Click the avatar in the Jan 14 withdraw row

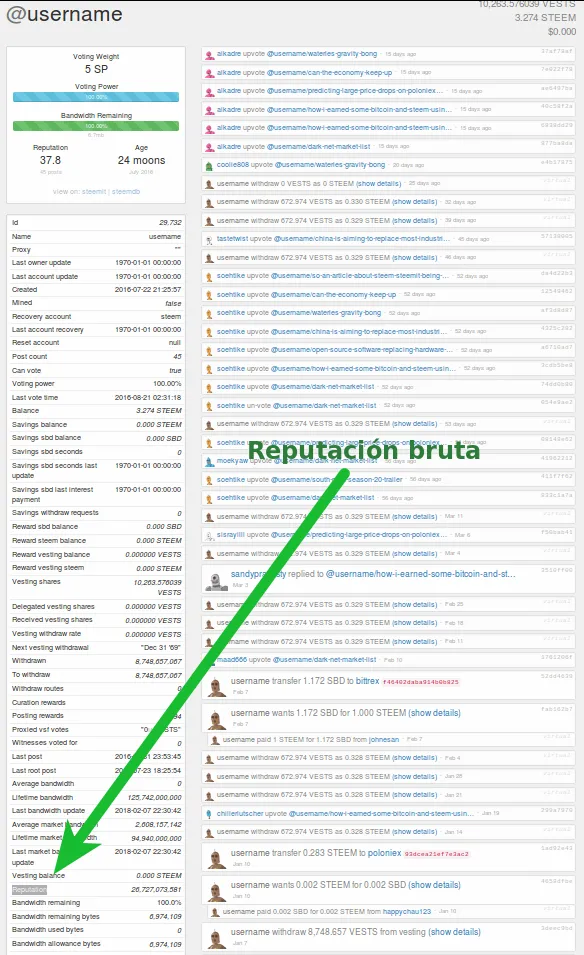coord(209,833)
